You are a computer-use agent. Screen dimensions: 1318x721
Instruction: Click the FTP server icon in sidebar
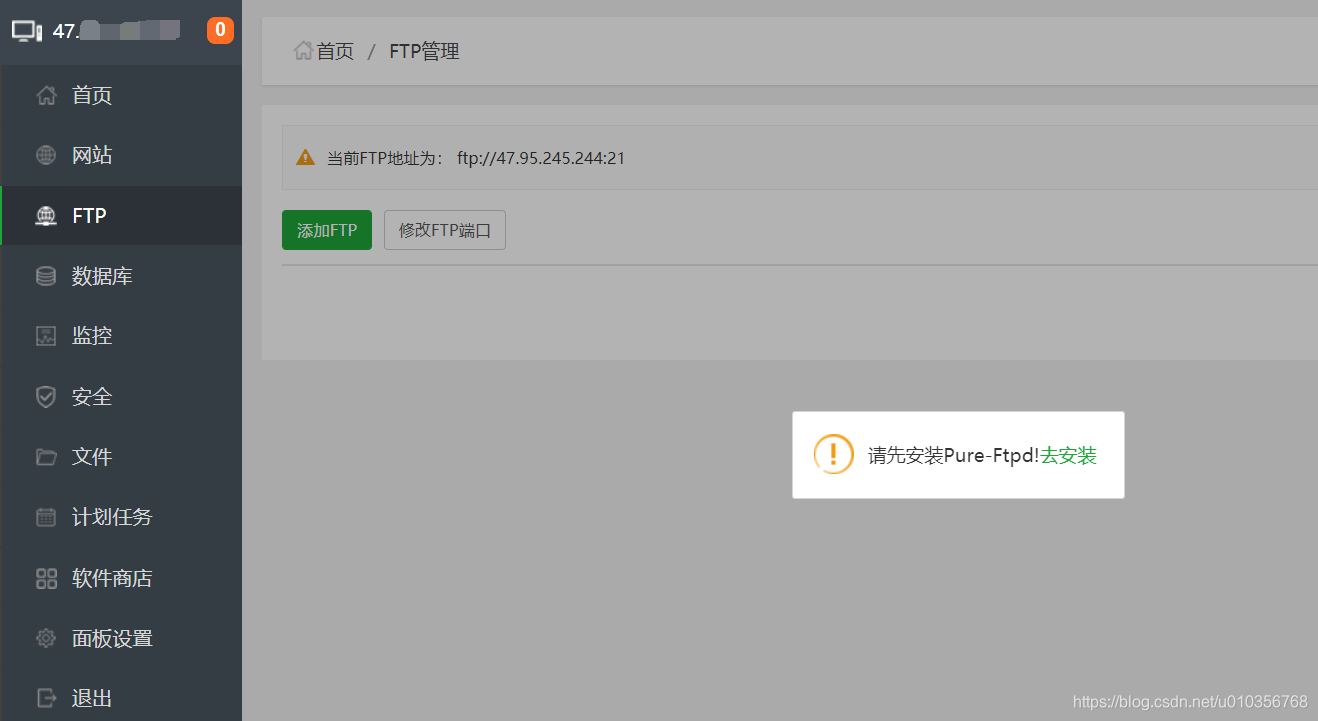tap(46, 216)
